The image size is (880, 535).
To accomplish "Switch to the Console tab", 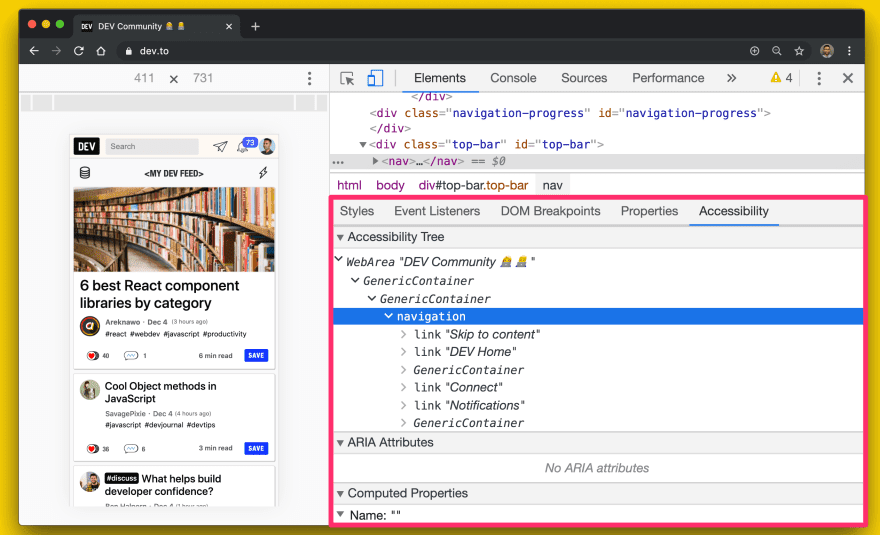I will [513, 78].
